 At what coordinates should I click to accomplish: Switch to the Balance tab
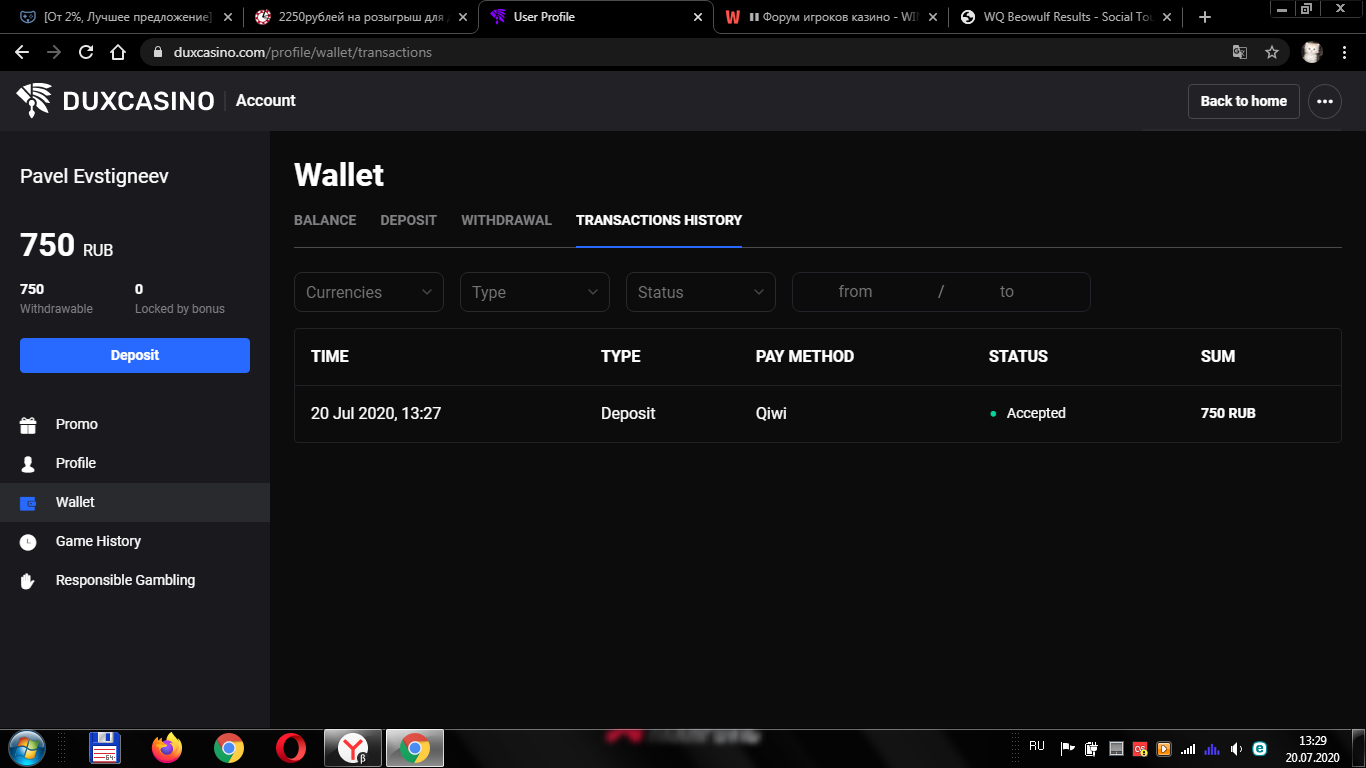tap(325, 220)
